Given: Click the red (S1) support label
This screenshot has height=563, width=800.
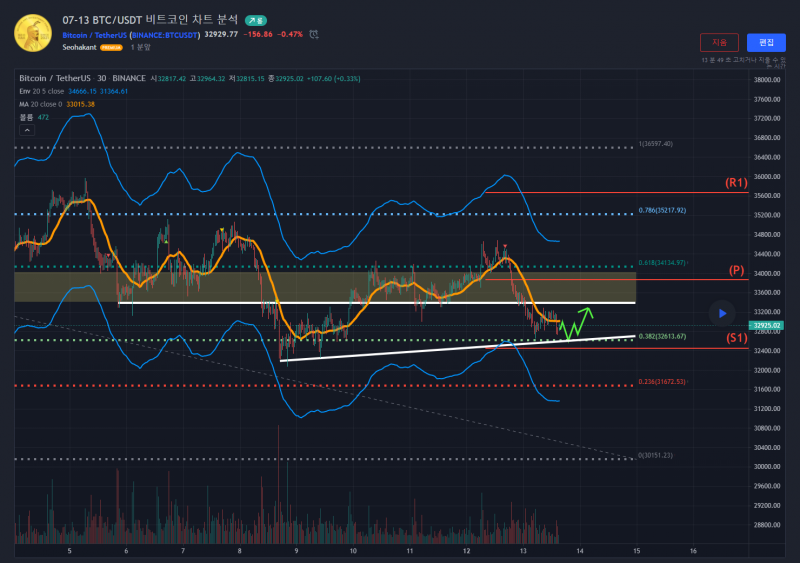Looking at the screenshot, I should coord(736,339).
